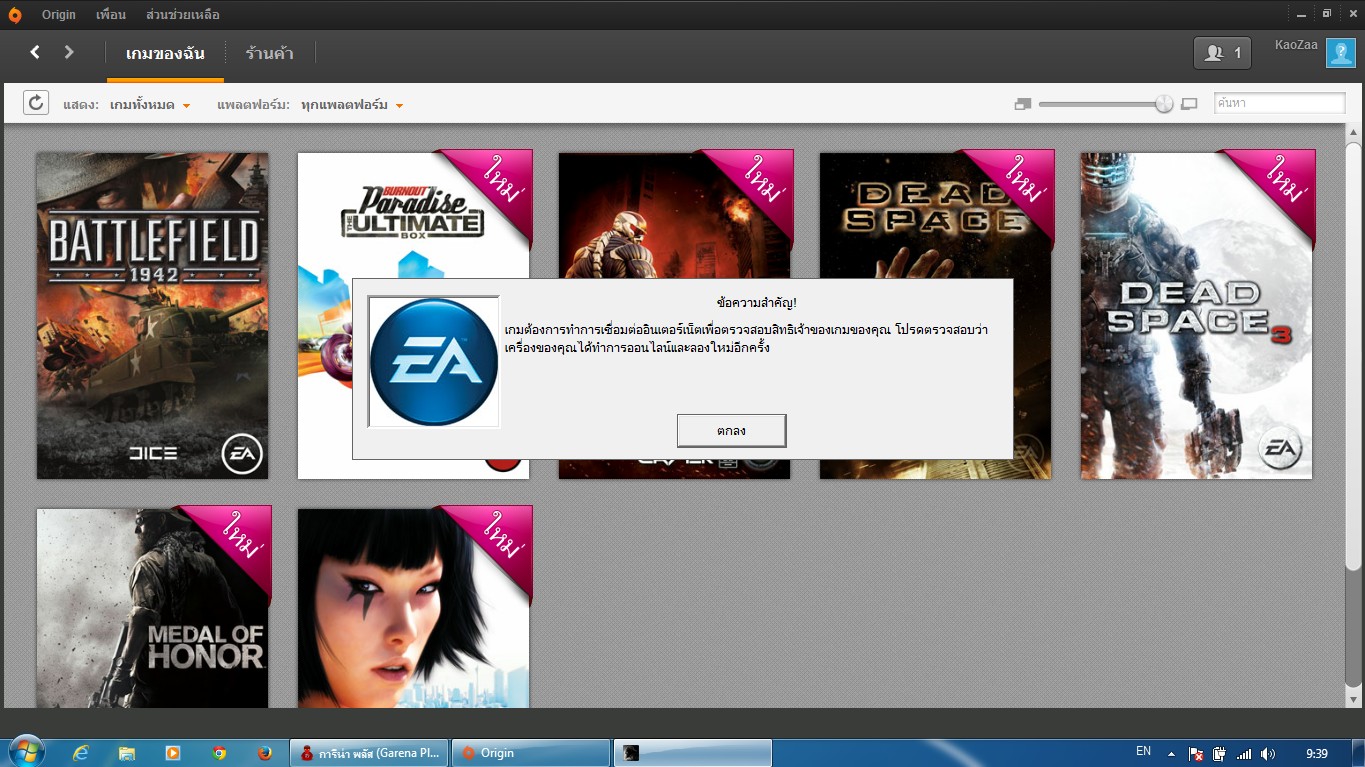Image resolution: width=1365 pixels, height=767 pixels.
Task: Click the KaoZaa username
Action: click(1296, 45)
